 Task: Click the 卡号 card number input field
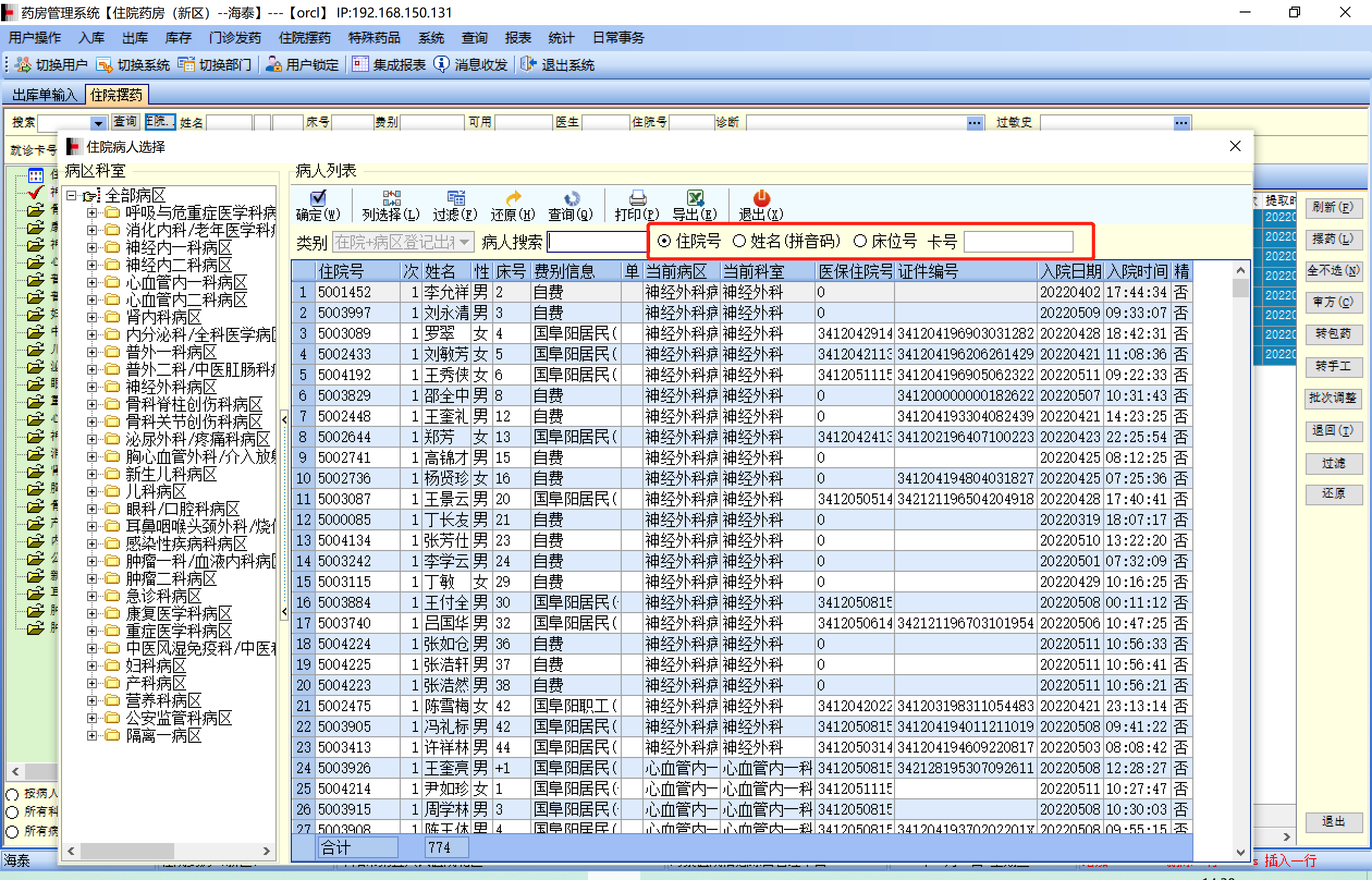(x=1018, y=242)
